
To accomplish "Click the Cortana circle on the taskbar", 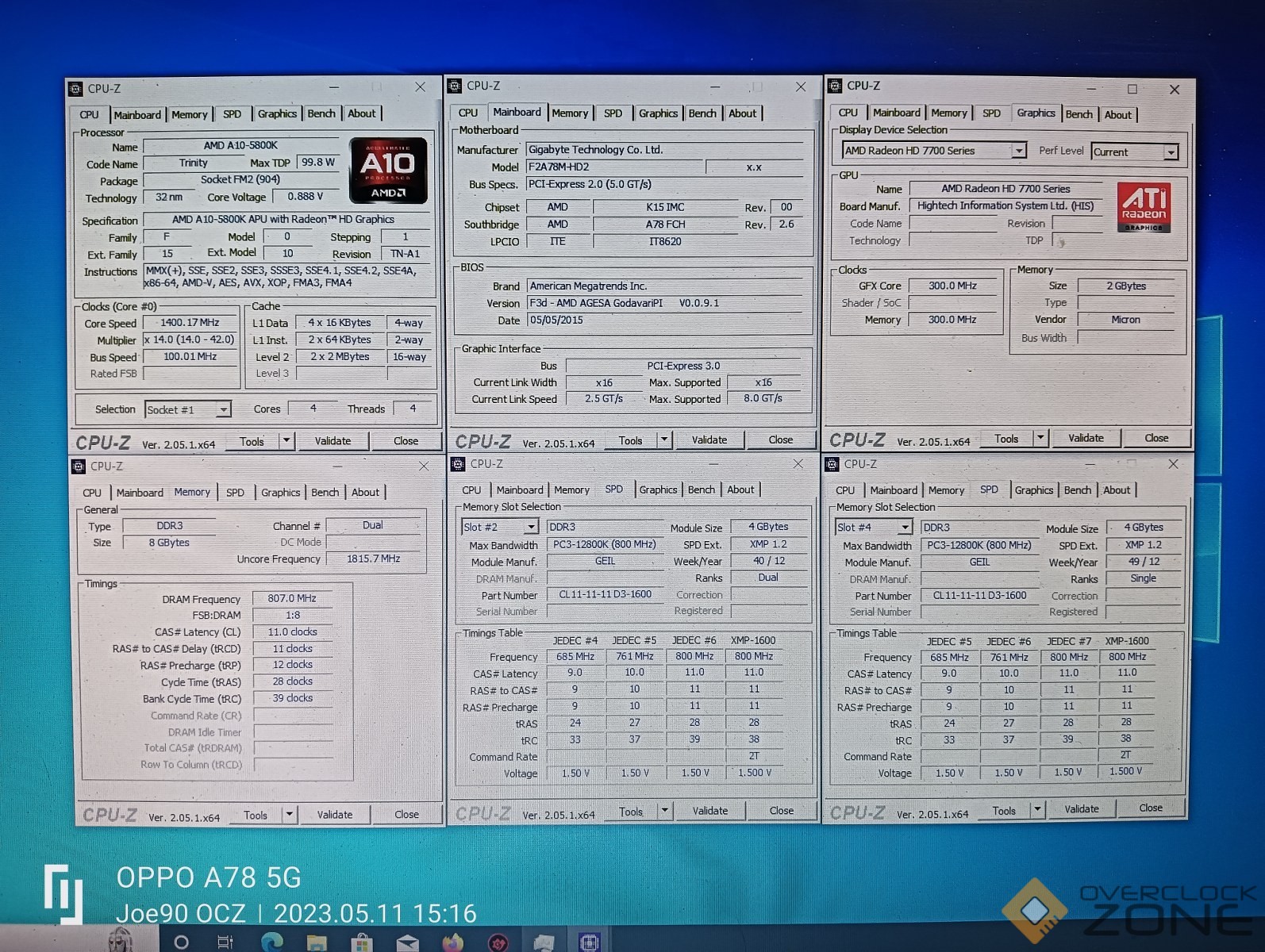I will click(x=181, y=942).
